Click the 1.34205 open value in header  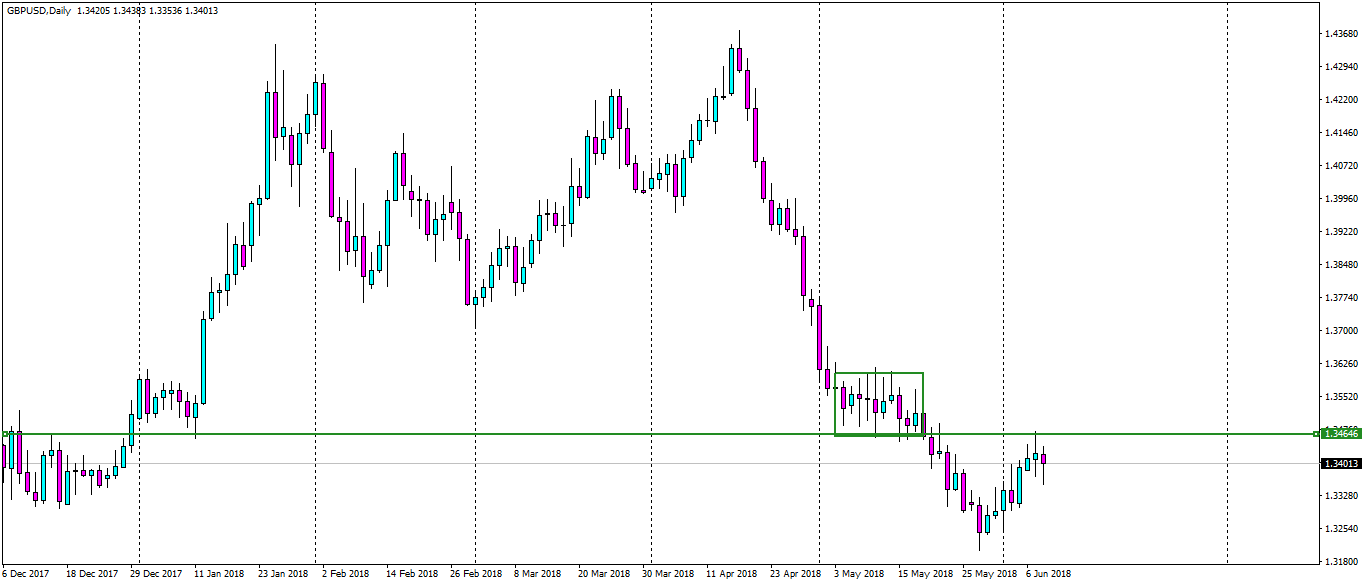click(x=93, y=11)
